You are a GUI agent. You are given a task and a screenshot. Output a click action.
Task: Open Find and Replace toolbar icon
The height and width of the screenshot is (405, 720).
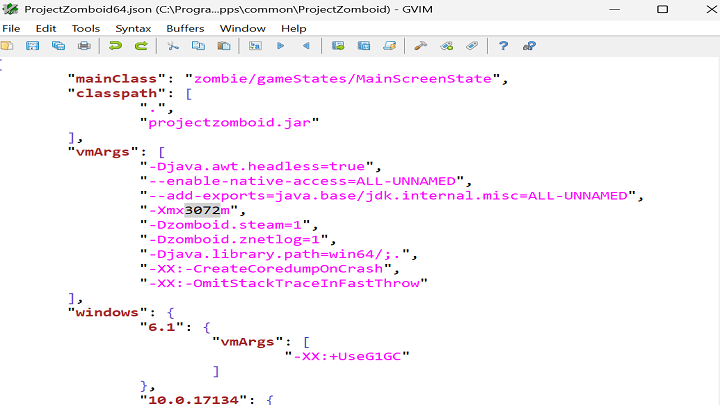click(255, 46)
